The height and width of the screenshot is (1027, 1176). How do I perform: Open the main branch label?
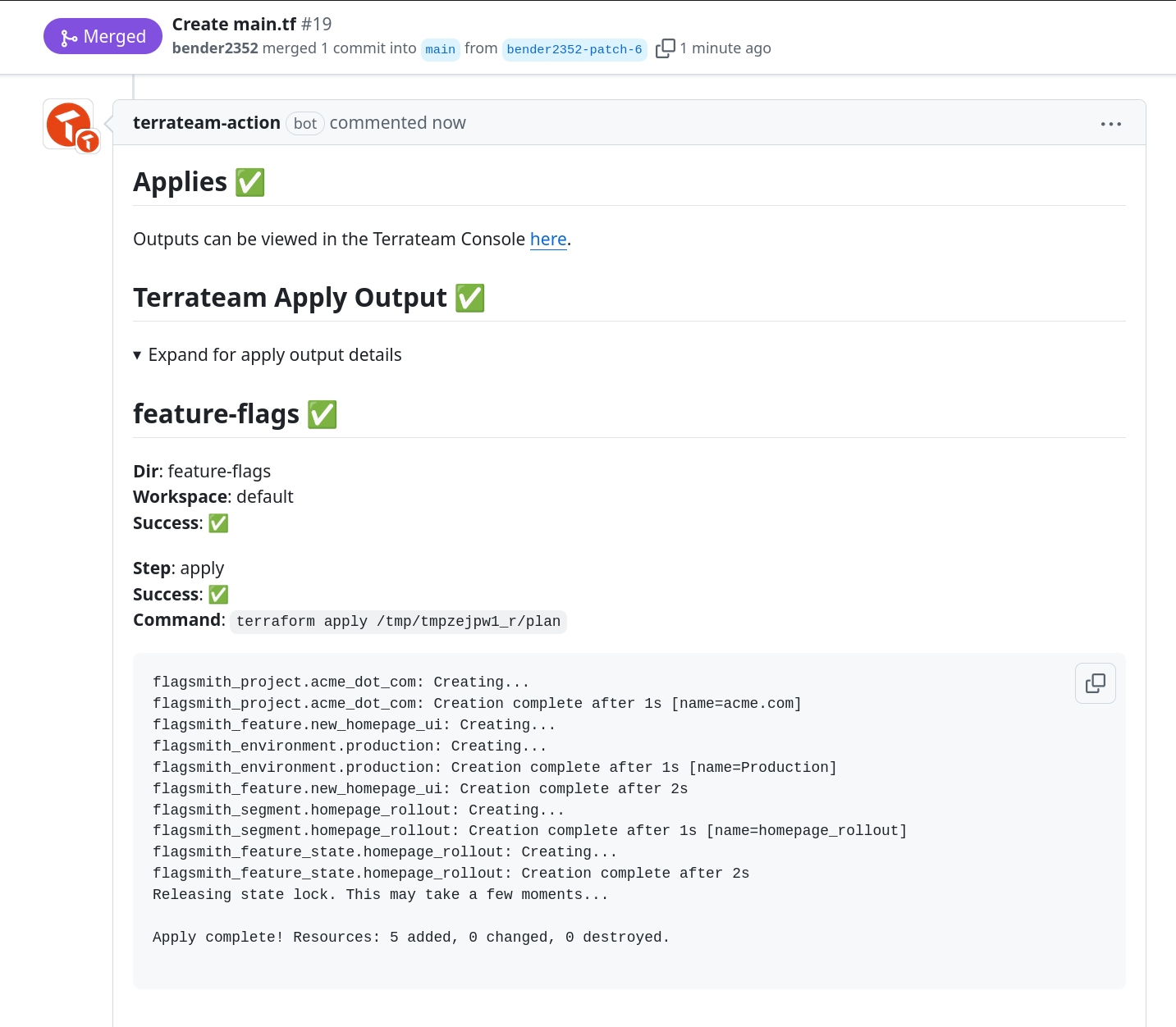tap(440, 49)
